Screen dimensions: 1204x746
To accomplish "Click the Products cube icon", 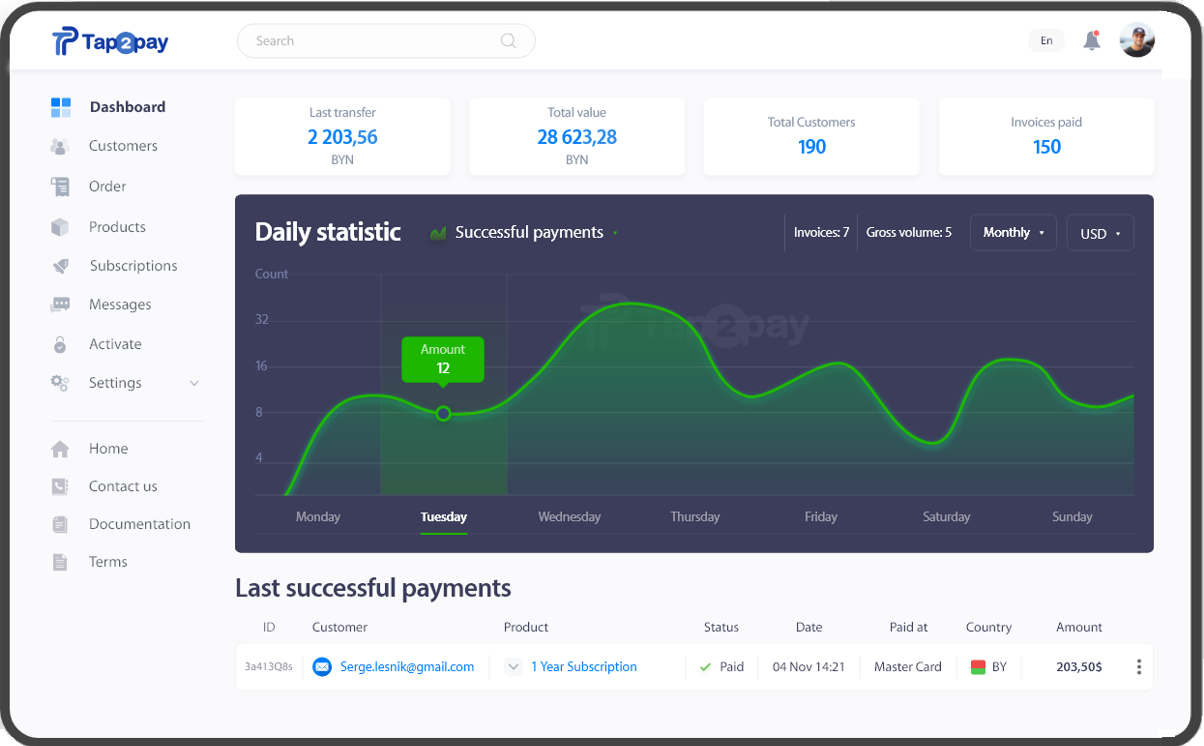I will [x=59, y=226].
